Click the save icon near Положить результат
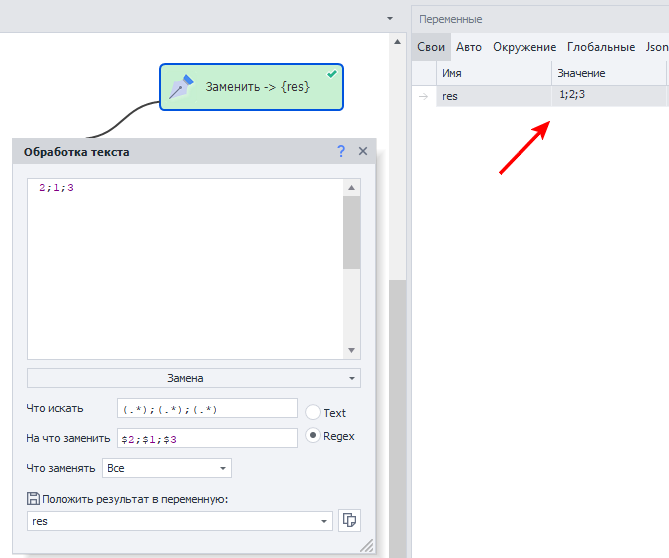The image size is (669, 558). pos(33,499)
